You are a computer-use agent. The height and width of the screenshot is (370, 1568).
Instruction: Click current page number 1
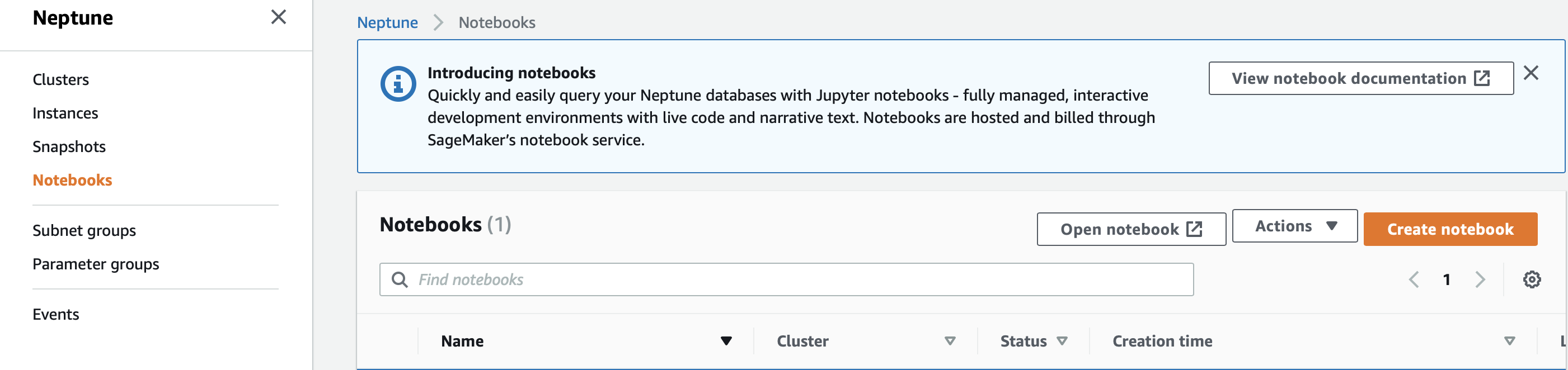tap(1446, 279)
